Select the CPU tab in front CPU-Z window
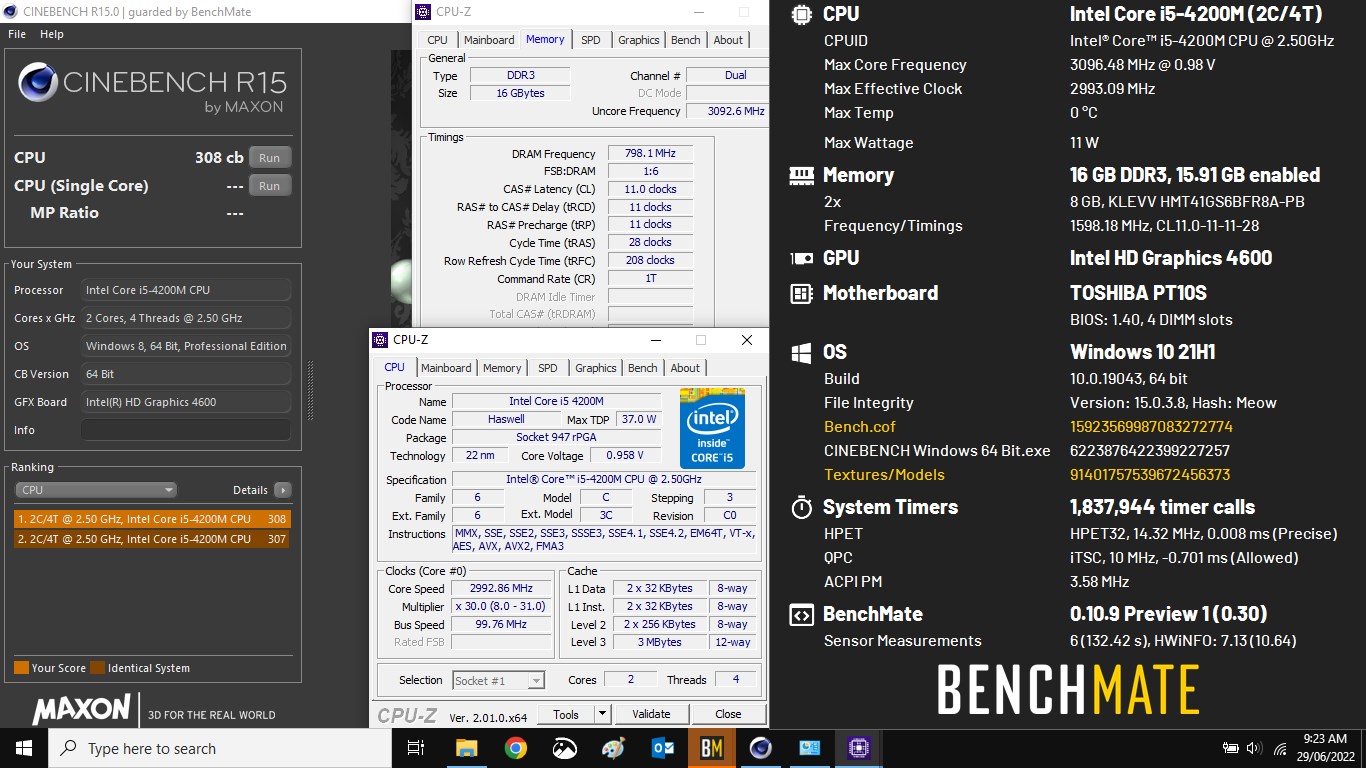 pyautogui.click(x=395, y=367)
